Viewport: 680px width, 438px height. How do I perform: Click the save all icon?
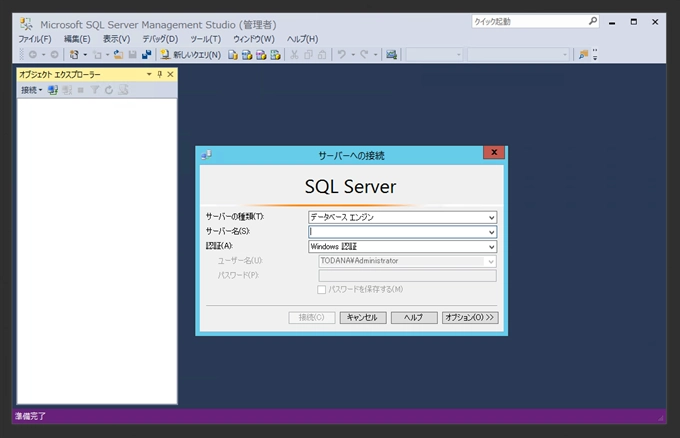point(147,55)
